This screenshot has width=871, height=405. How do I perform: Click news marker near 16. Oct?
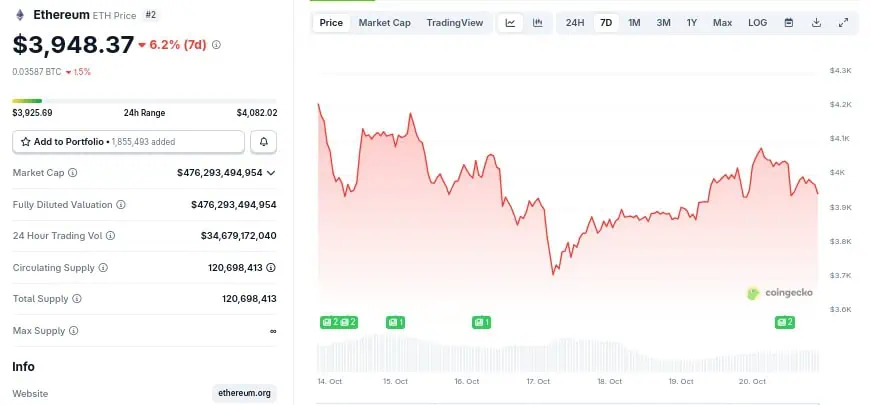(x=481, y=322)
